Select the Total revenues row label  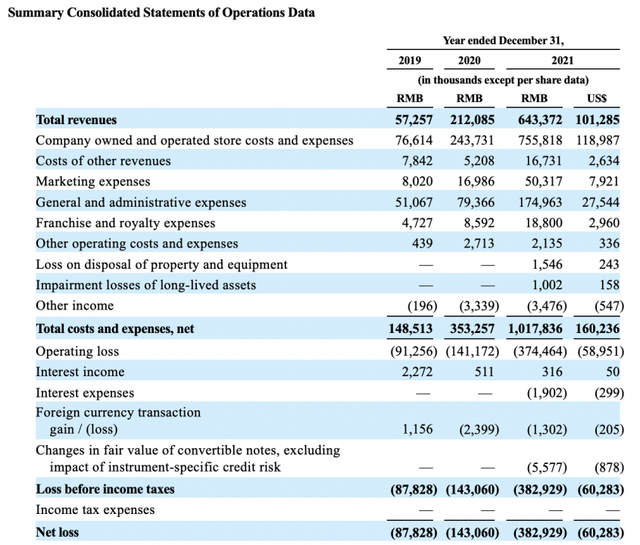pos(76,120)
